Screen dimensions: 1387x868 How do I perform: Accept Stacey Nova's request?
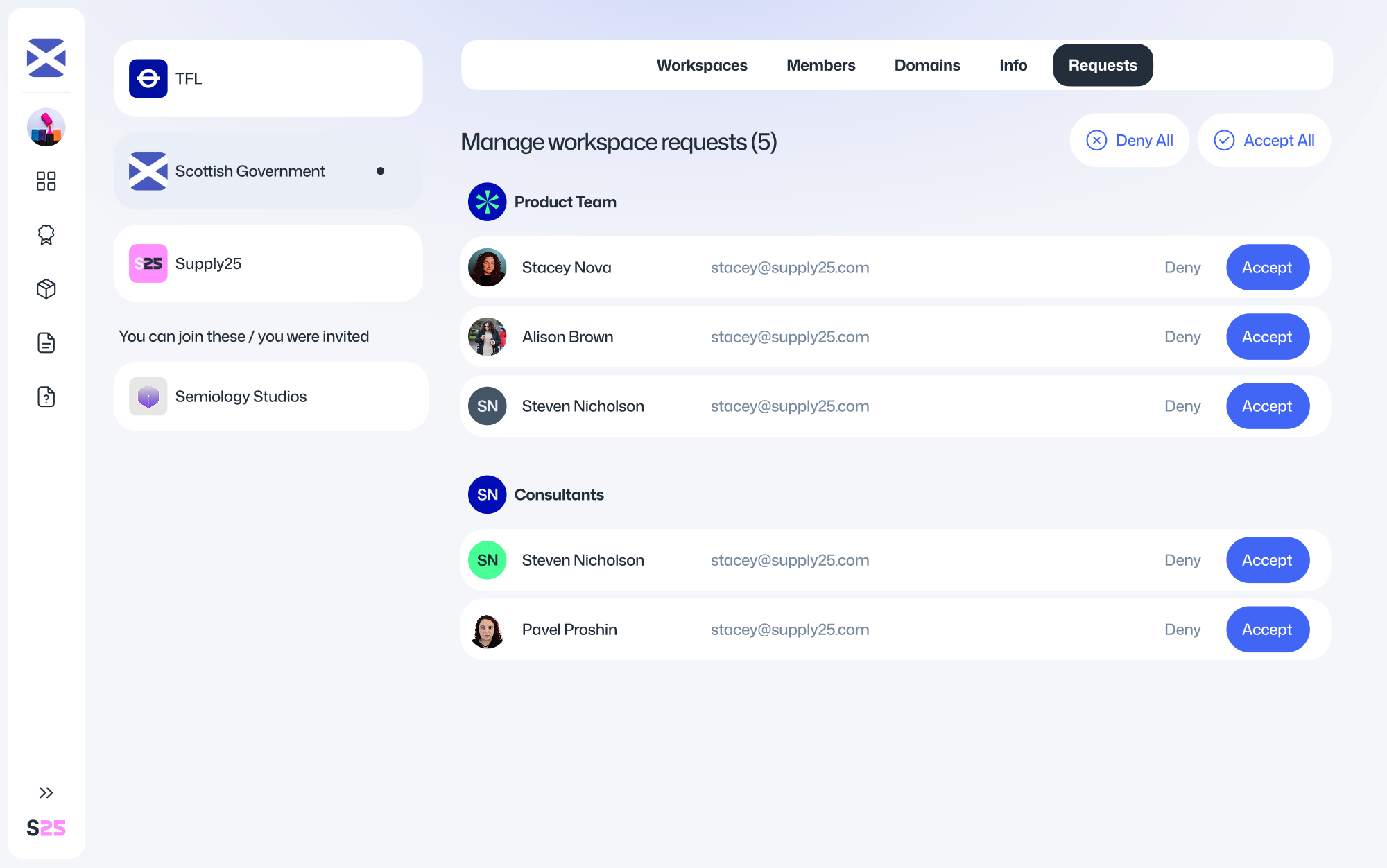pyautogui.click(x=1266, y=268)
